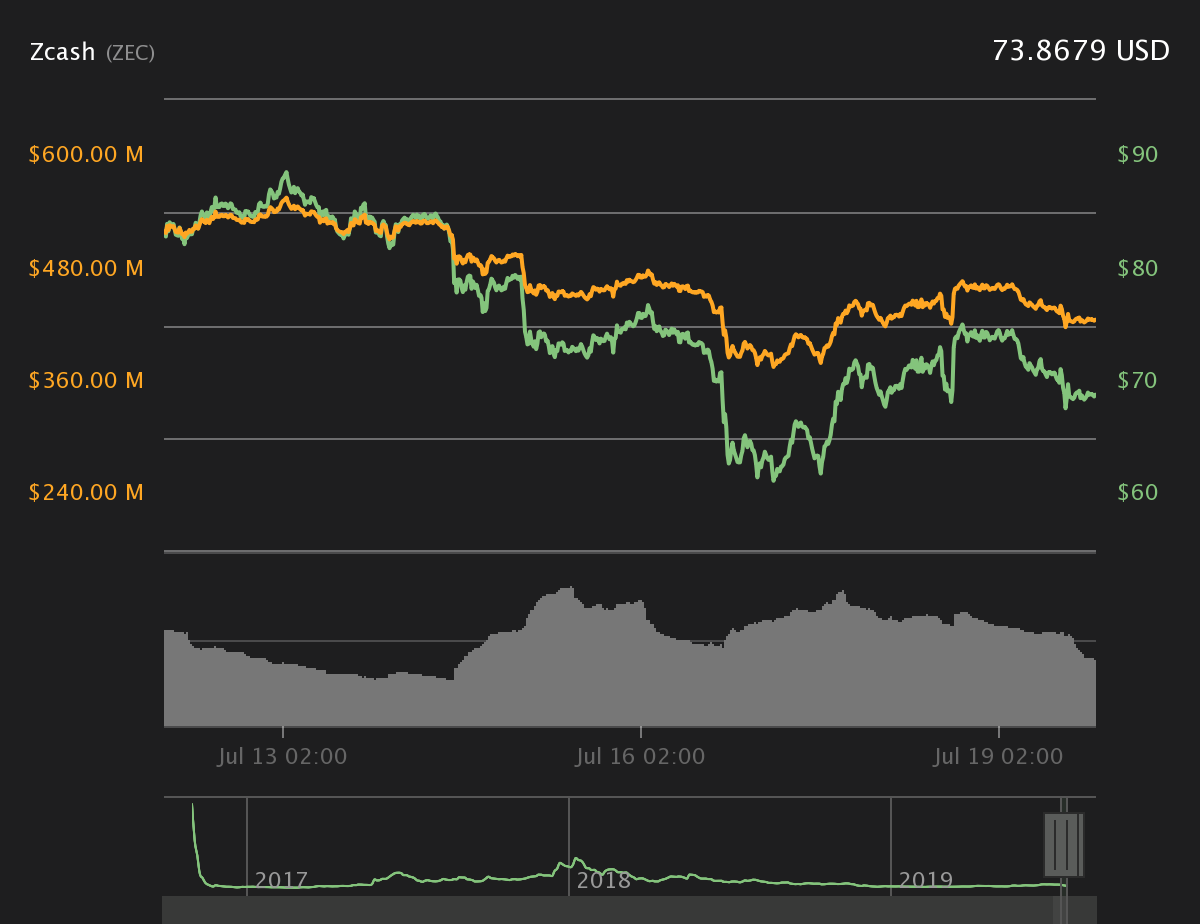Click the Zcash chart title
This screenshot has width=1200, height=924.
pyautogui.click(x=64, y=53)
